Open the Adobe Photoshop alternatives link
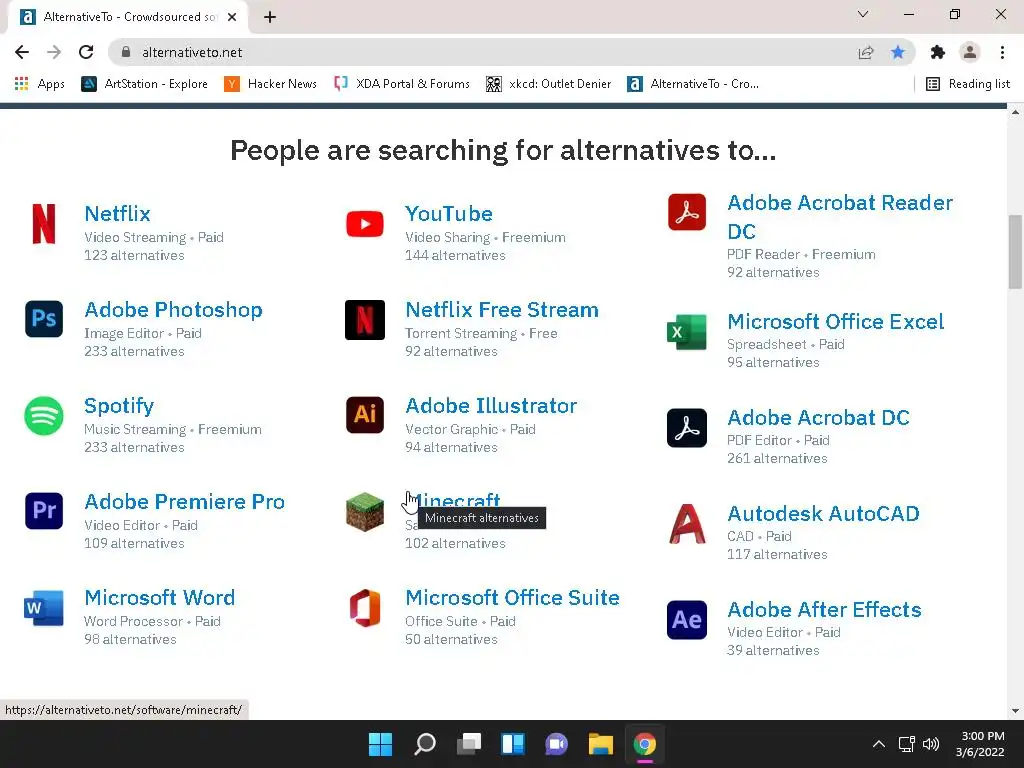This screenshot has height=768, width=1024. coord(174,310)
